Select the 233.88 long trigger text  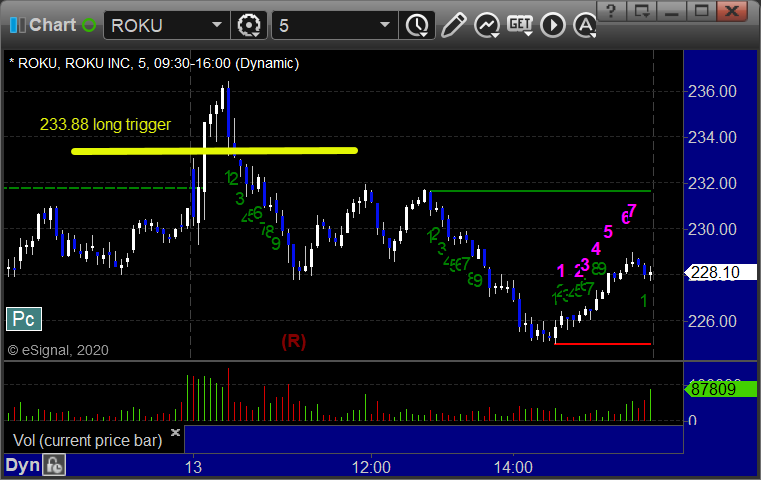(x=105, y=125)
